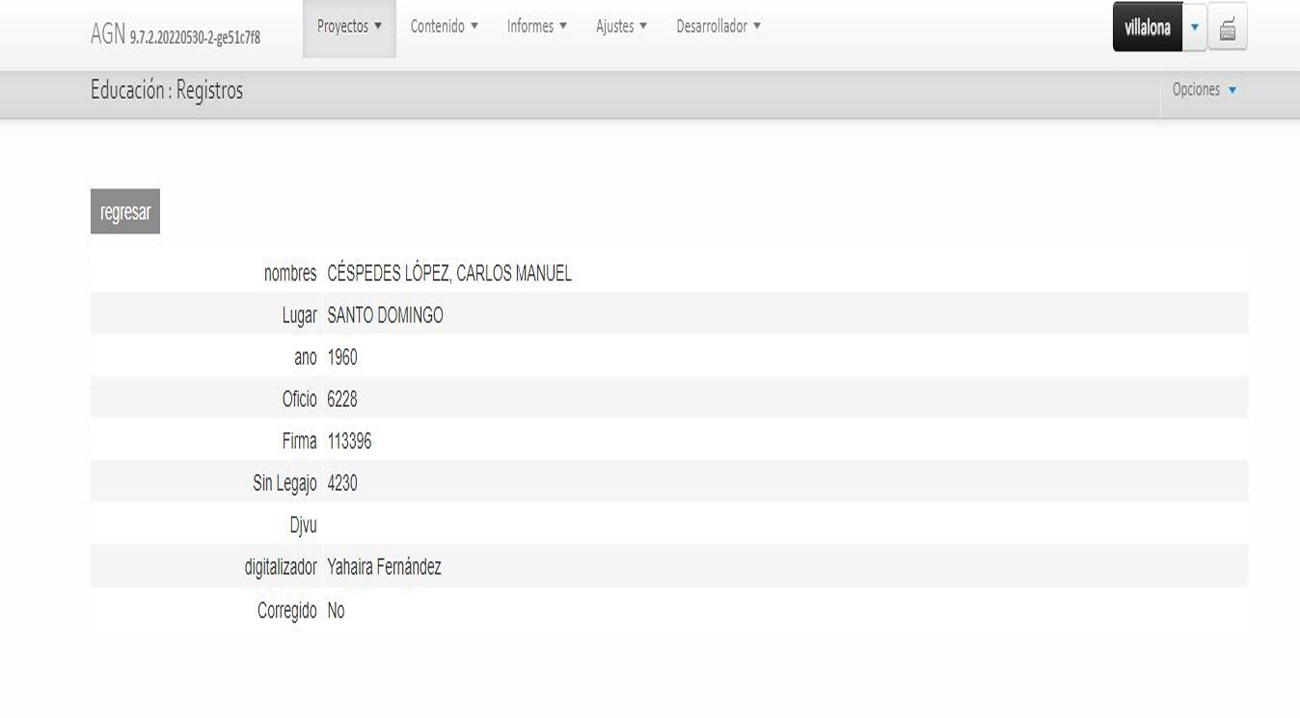Click the Firma value 113396
The image size is (1300, 718).
[349, 442]
